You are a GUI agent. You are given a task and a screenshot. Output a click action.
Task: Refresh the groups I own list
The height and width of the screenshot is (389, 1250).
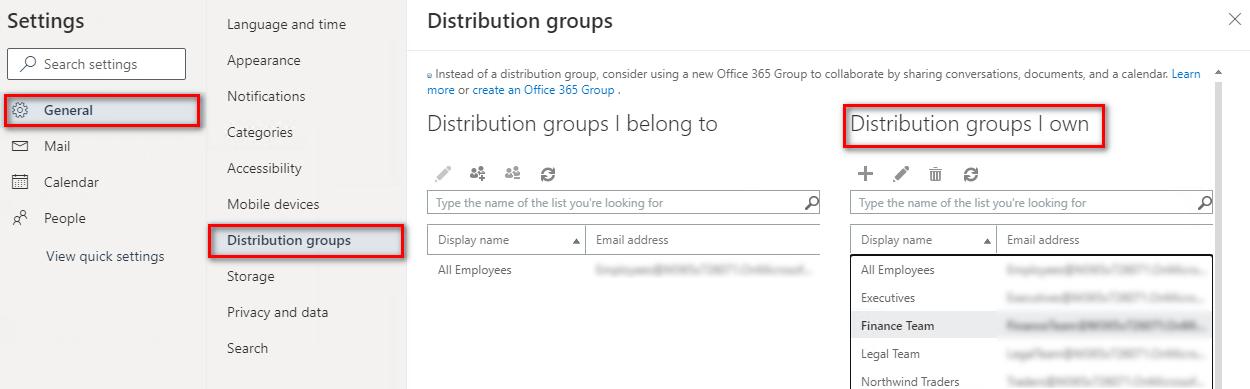[971, 174]
